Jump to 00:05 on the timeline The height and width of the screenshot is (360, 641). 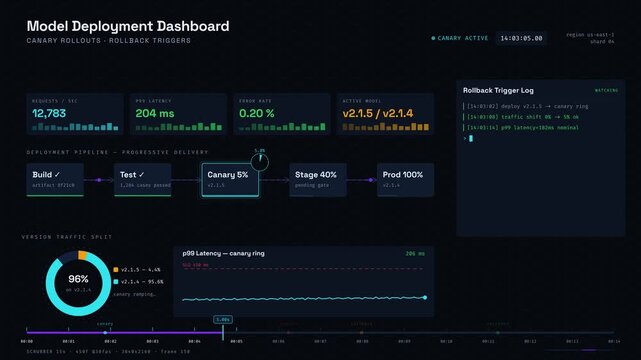tap(236, 341)
